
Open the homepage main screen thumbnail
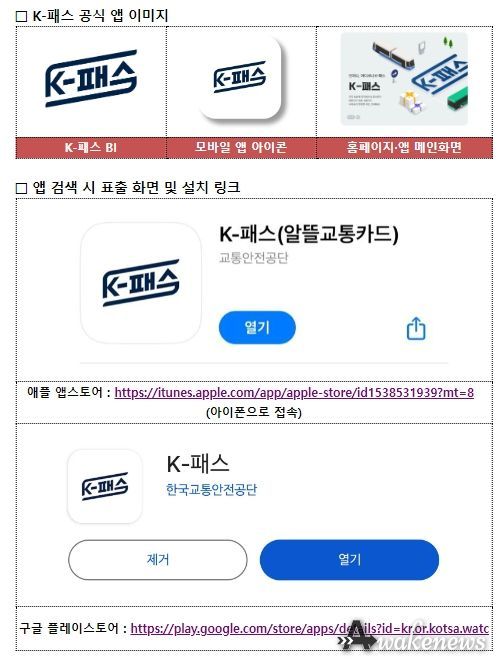[x=404, y=80]
